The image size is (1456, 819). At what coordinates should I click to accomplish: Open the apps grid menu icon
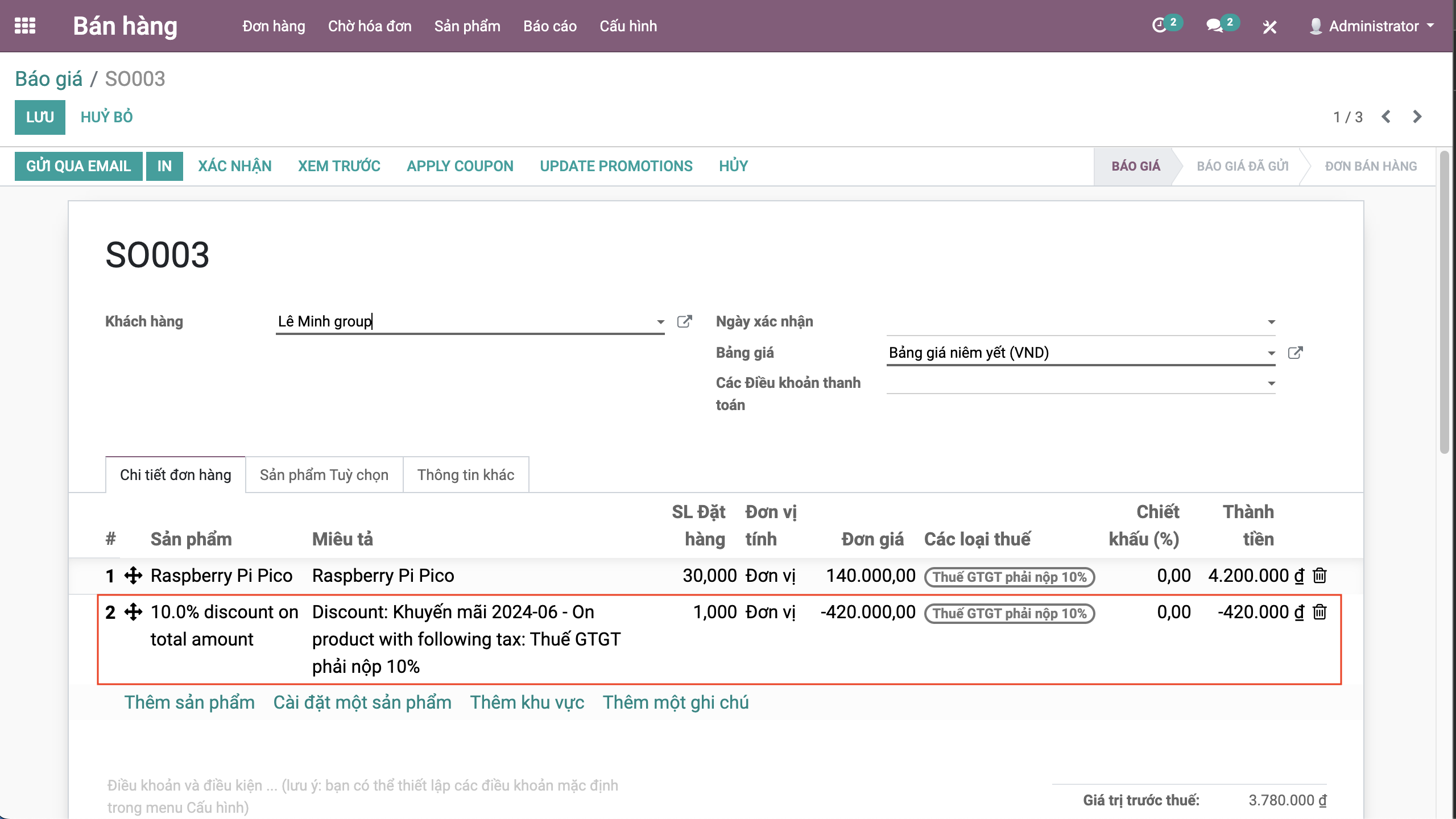25,26
